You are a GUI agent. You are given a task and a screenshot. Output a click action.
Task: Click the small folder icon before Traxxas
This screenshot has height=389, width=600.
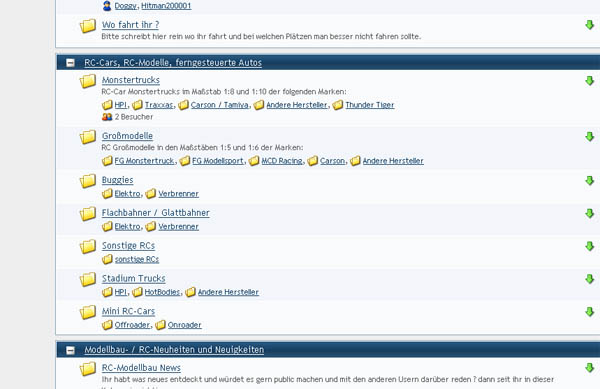point(137,105)
